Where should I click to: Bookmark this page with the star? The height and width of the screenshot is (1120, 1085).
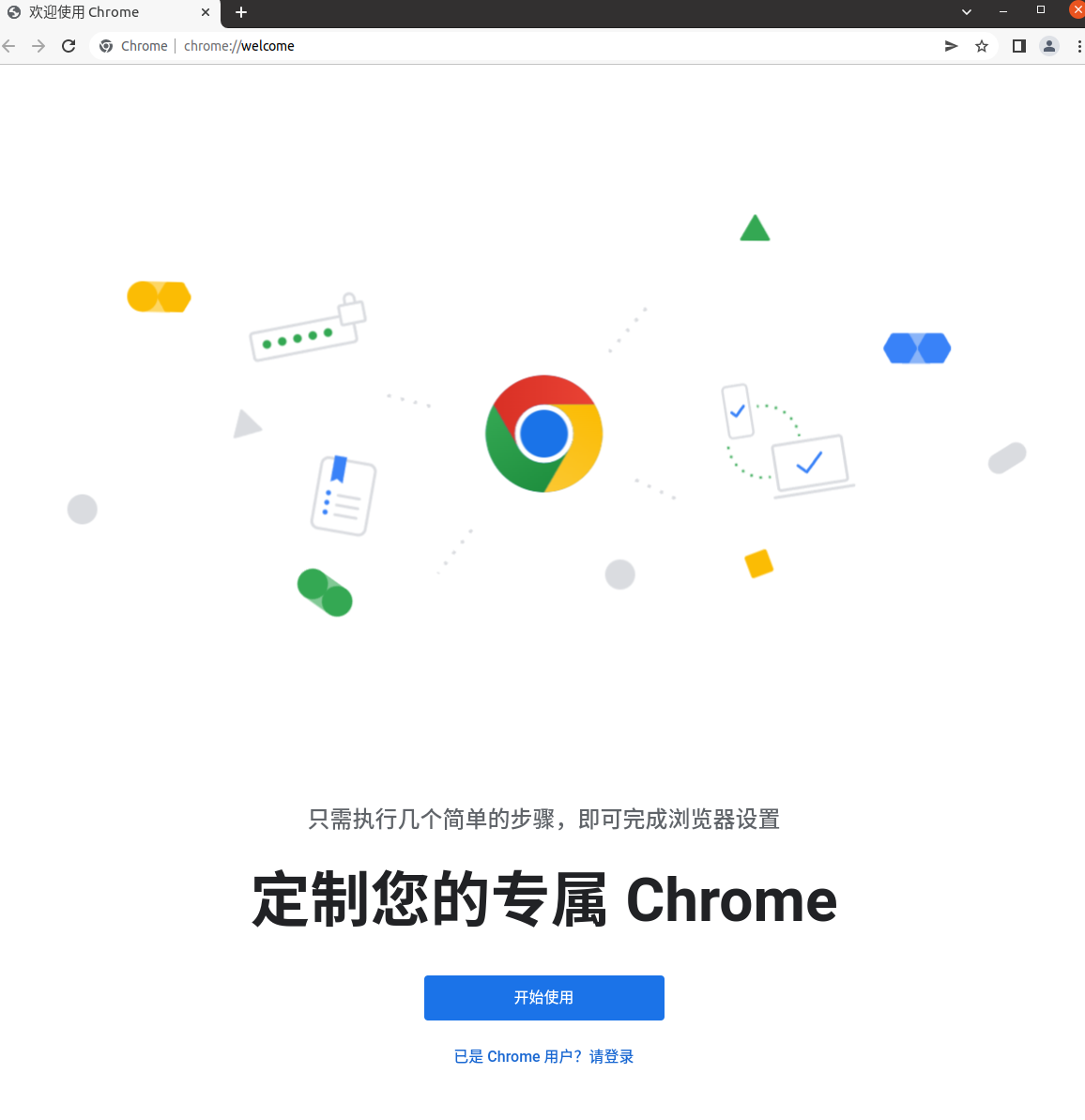(x=982, y=46)
